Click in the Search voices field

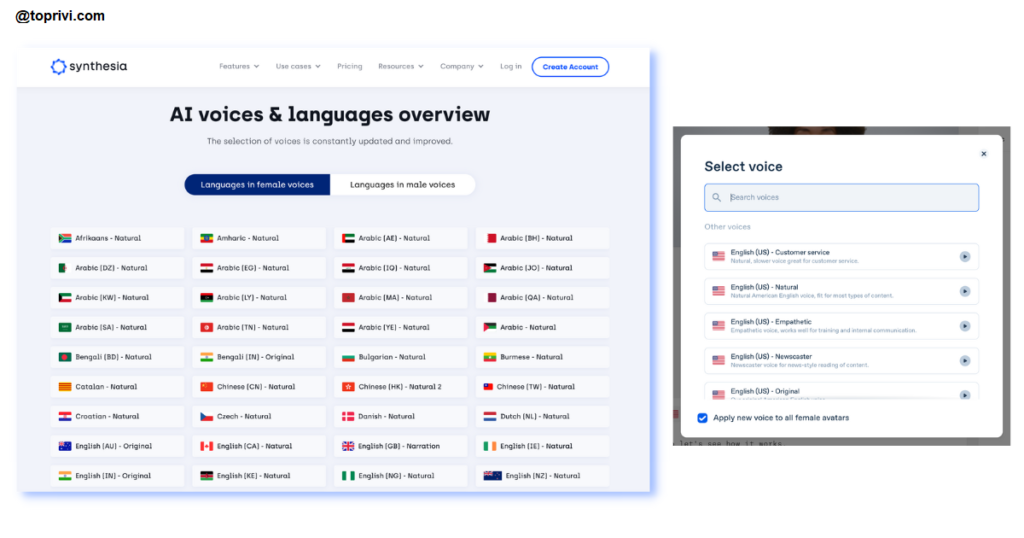pos(841,197)
